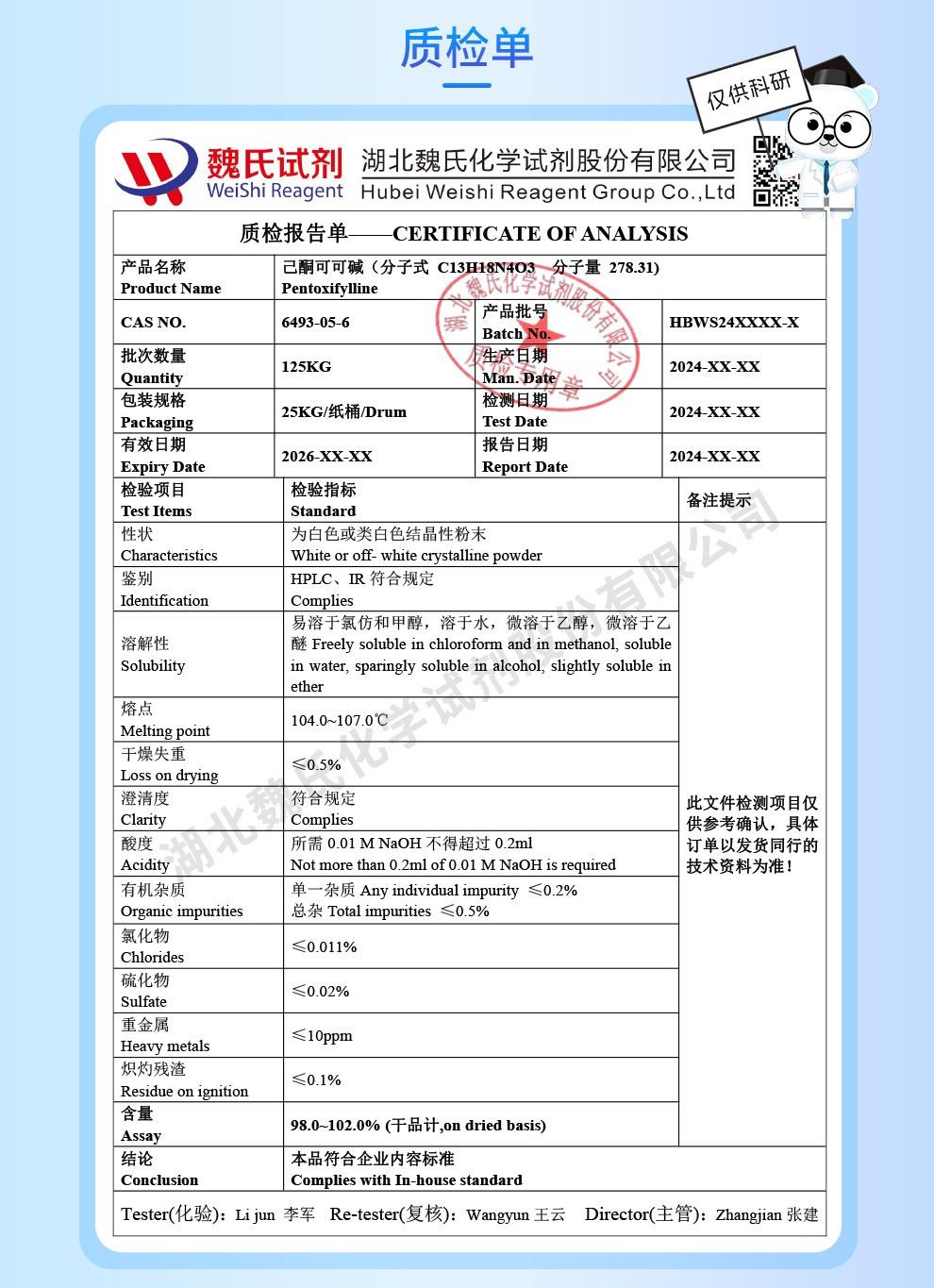This screenshot has height=1288, width=934.
Task: Click the blue underline below 质检单 title
Action: [467, 85]
